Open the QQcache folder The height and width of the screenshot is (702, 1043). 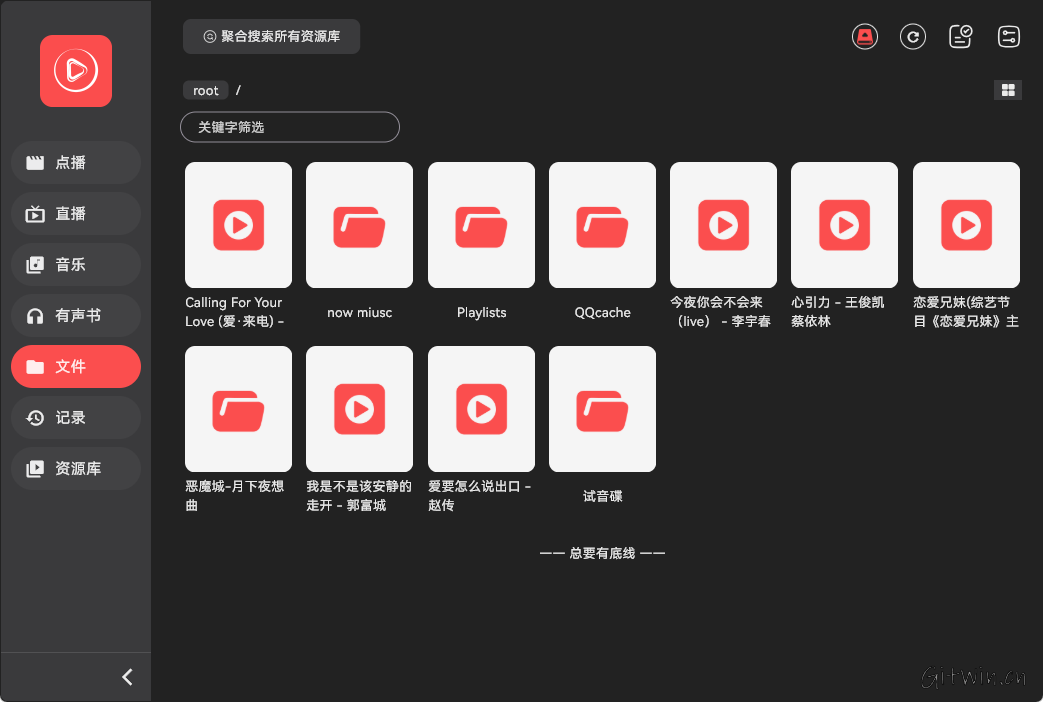tap(602, 225)
